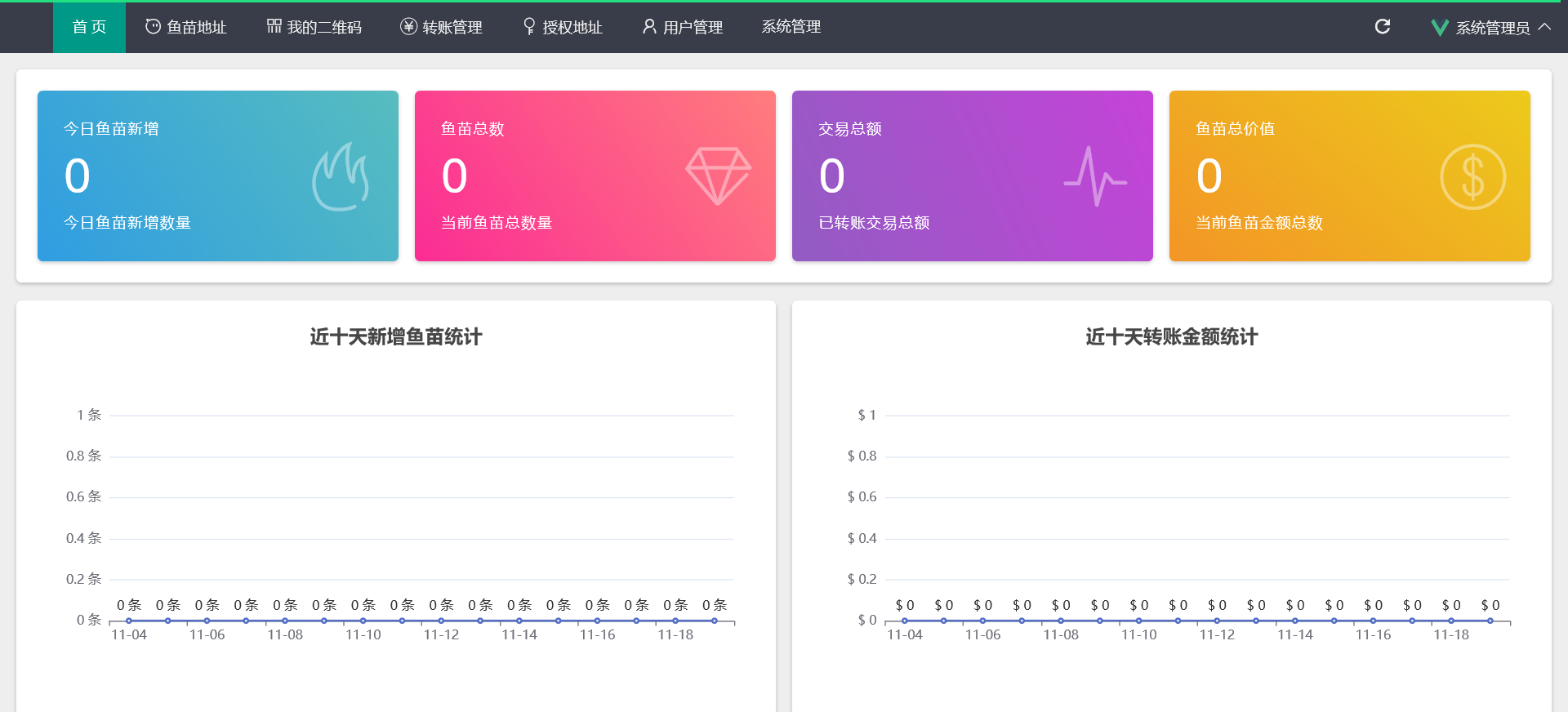
Task: Click the 11-04 point on 转账金额 chart
Action: (x=905, y=621)
